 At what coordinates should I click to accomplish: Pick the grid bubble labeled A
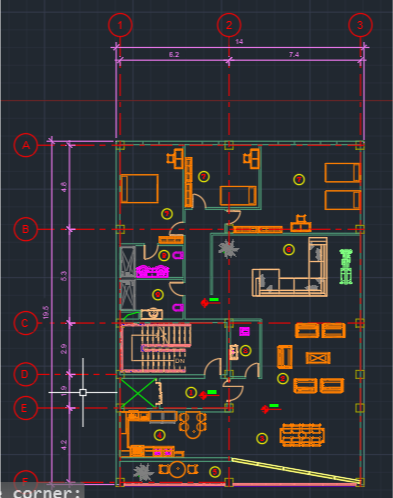pyautogui.click(x=26, y=145)
